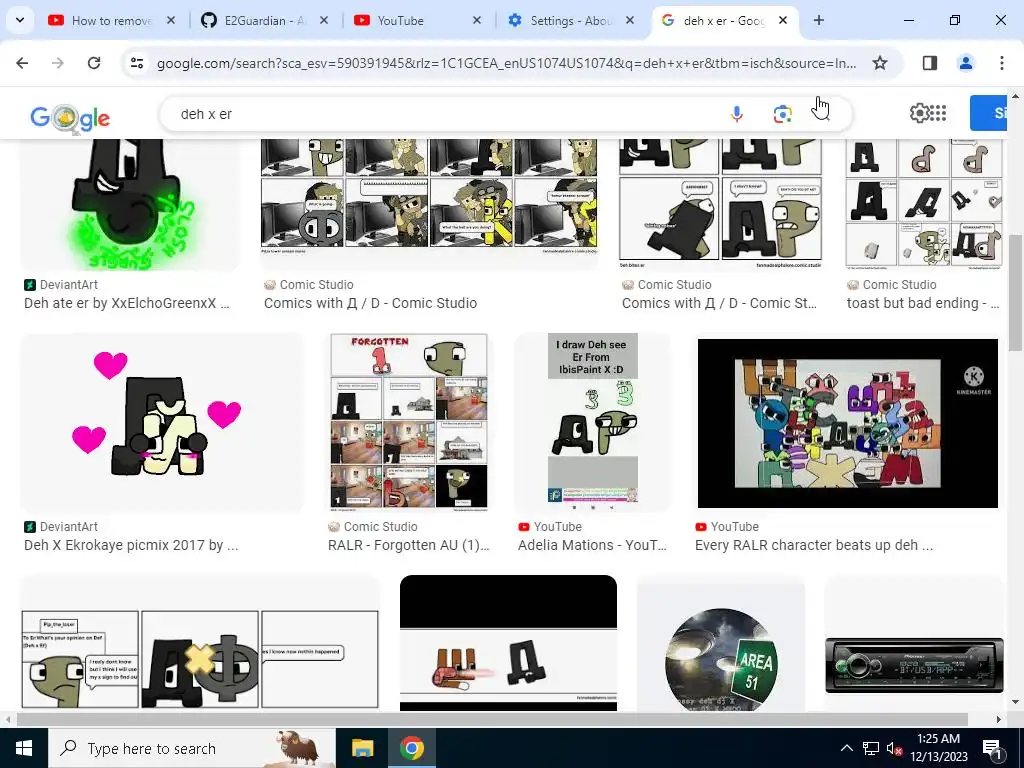1024x768 pixels.
Task: Open 'Every RALR character beats up deh' link
Action: coord(814,545)
